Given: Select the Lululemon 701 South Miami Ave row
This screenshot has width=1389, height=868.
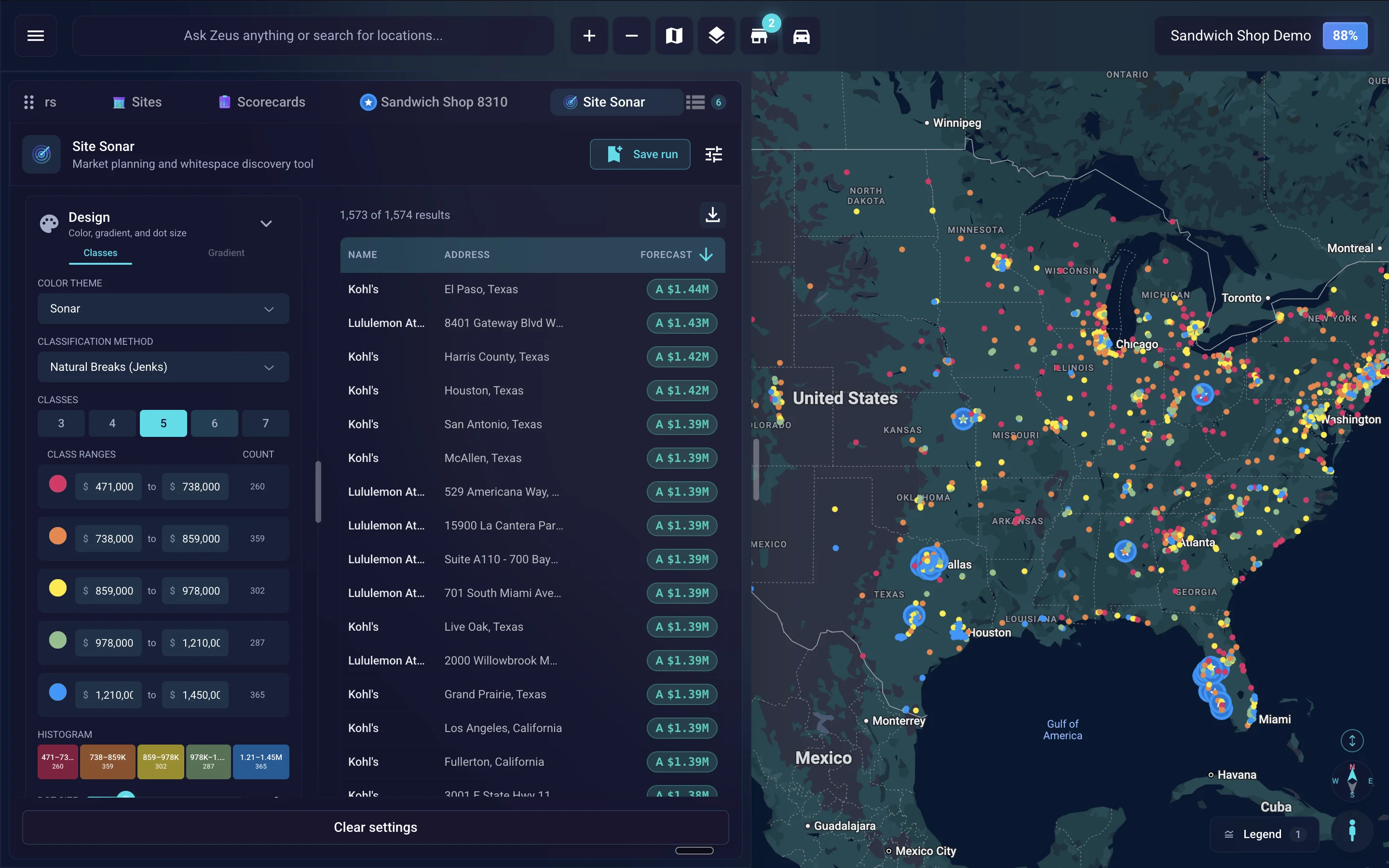Looking at the screenshot, I should pos(532,593).
